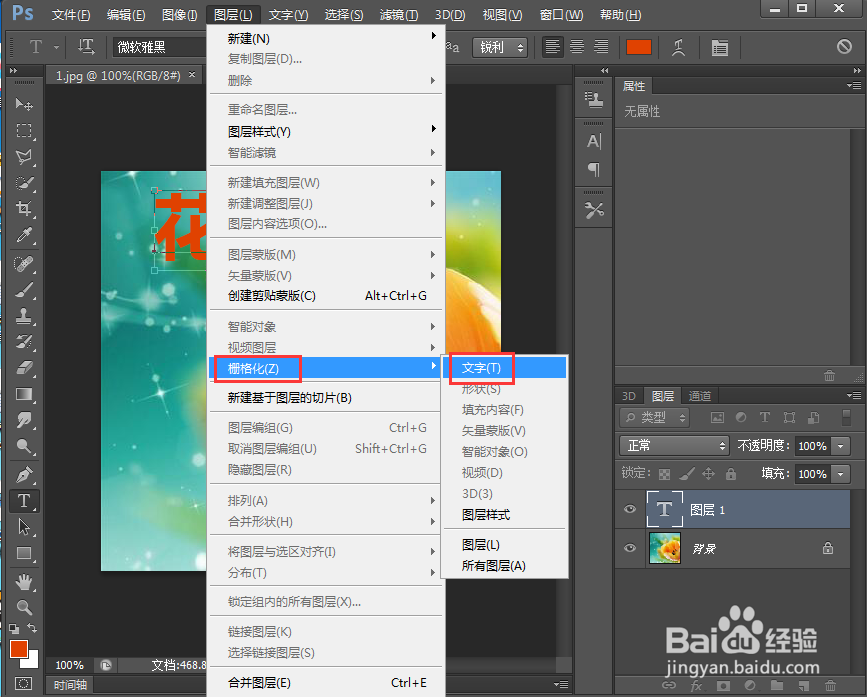Left align the text
The height and width of the screenshot is (697, 867).
(x=552, y=47)
